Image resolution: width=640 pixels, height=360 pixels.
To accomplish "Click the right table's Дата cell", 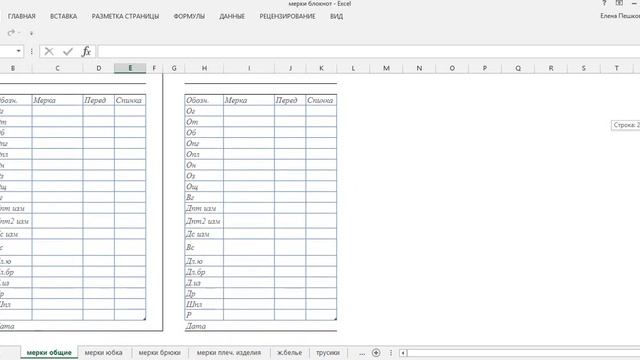I will (x=204, y=326).
